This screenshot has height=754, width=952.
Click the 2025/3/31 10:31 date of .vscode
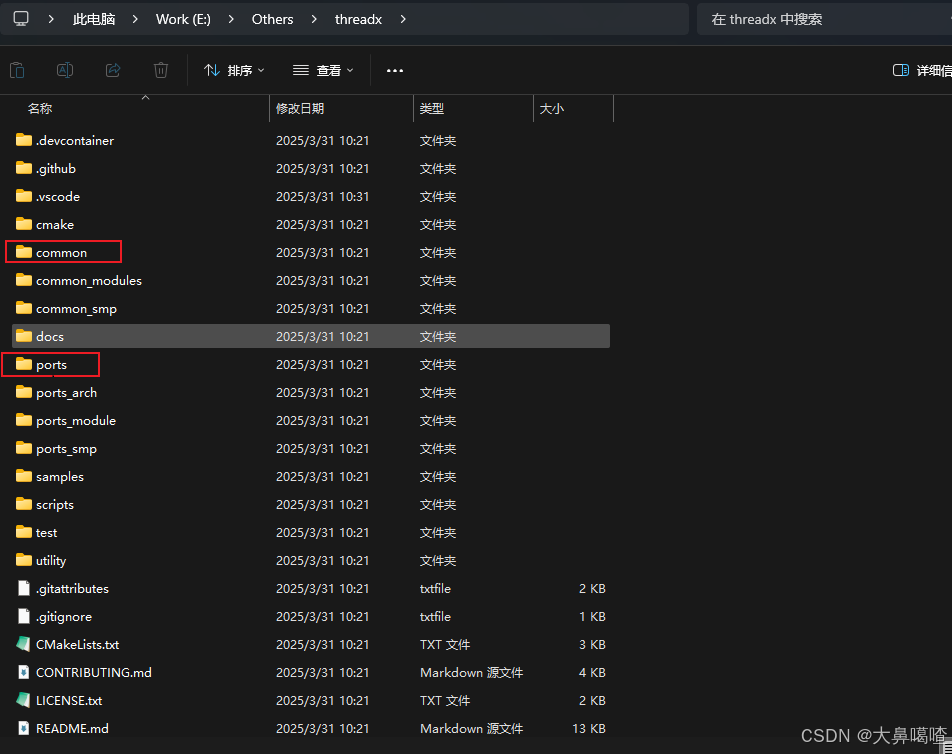tap(322, 197)
